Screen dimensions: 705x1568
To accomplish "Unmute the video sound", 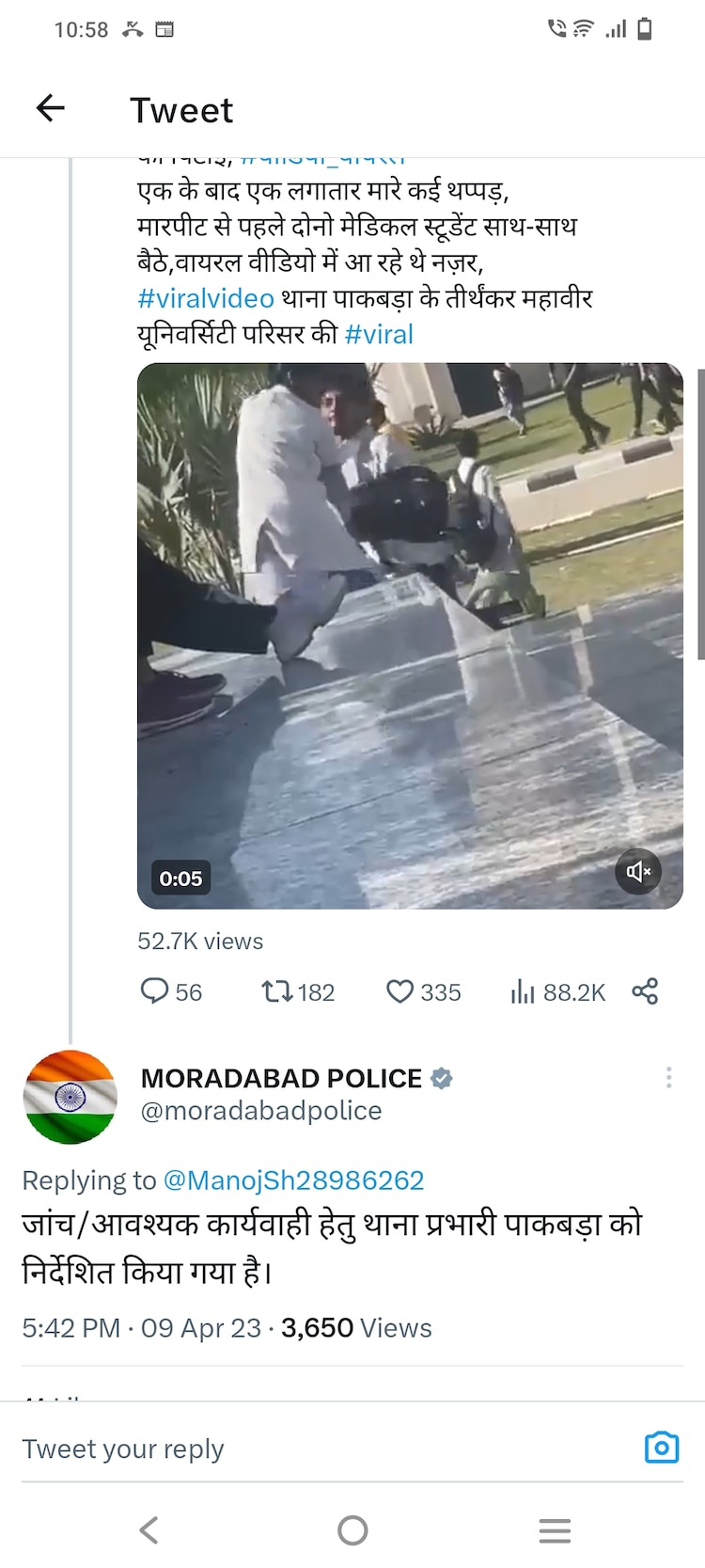I will [638, 872].
